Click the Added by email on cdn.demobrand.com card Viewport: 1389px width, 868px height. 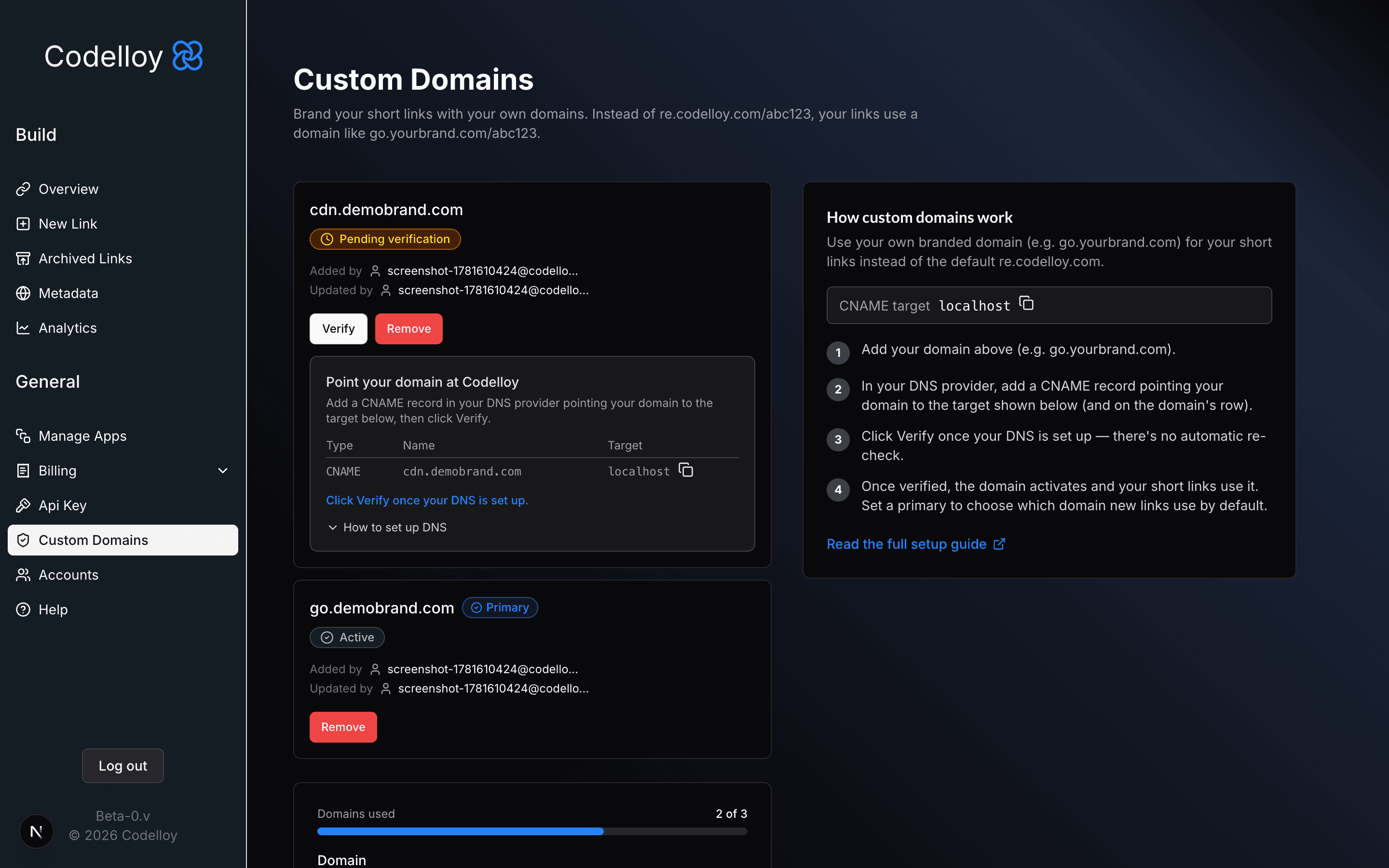[483, 271]
